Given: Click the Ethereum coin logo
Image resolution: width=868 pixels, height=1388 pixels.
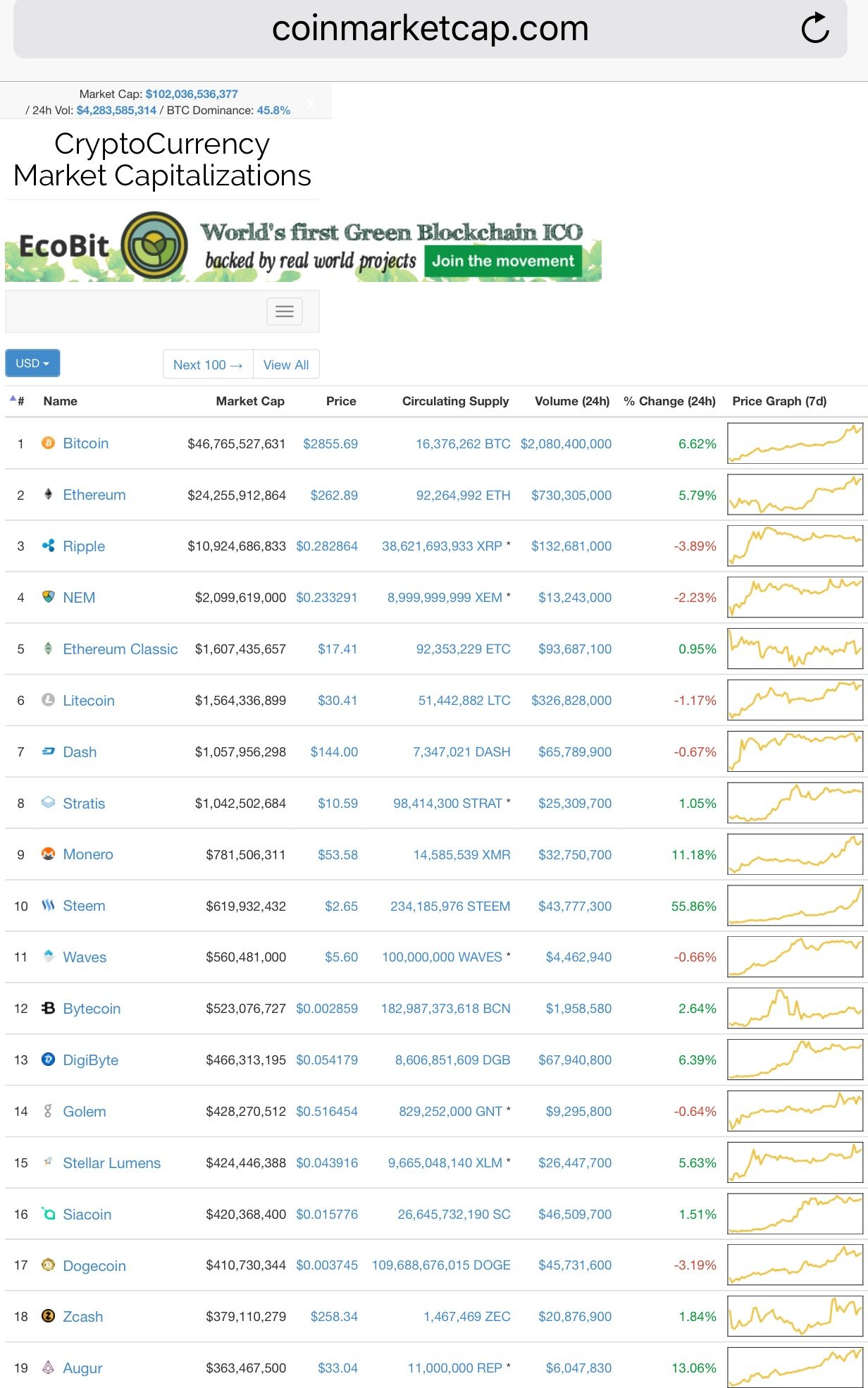Looking at the screenshot, I should pyautogui.click(x=48, y=494).
